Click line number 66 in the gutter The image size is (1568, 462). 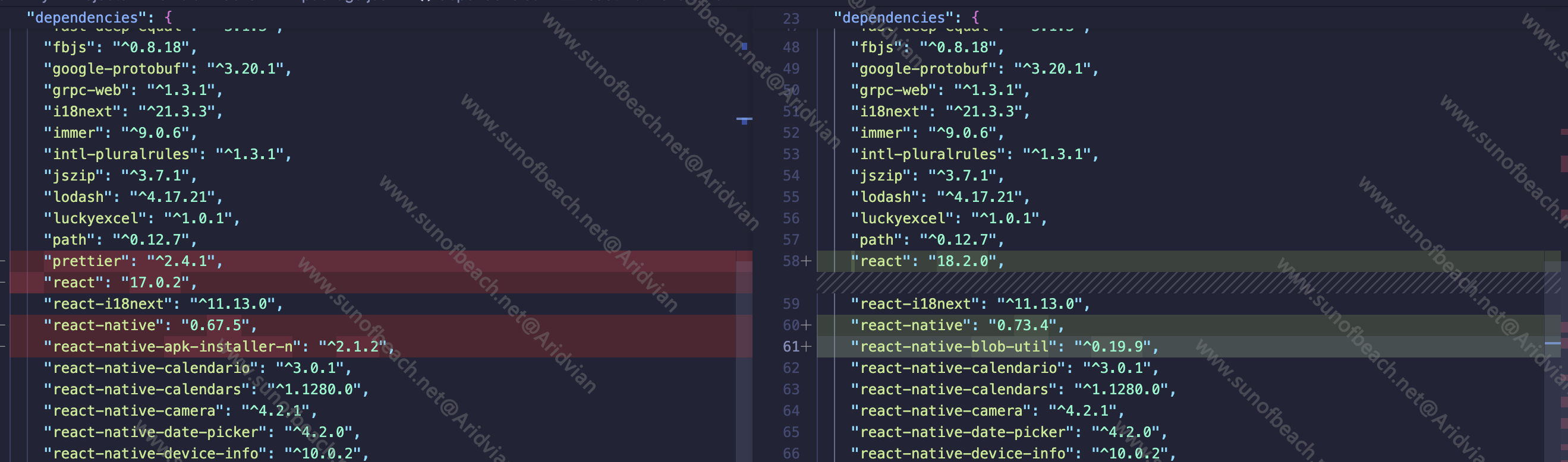(791, 454)
